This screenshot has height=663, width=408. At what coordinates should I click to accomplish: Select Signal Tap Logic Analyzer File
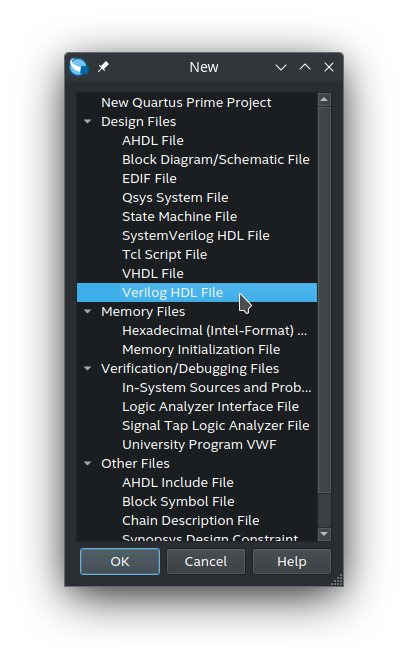tap(216, 426)
